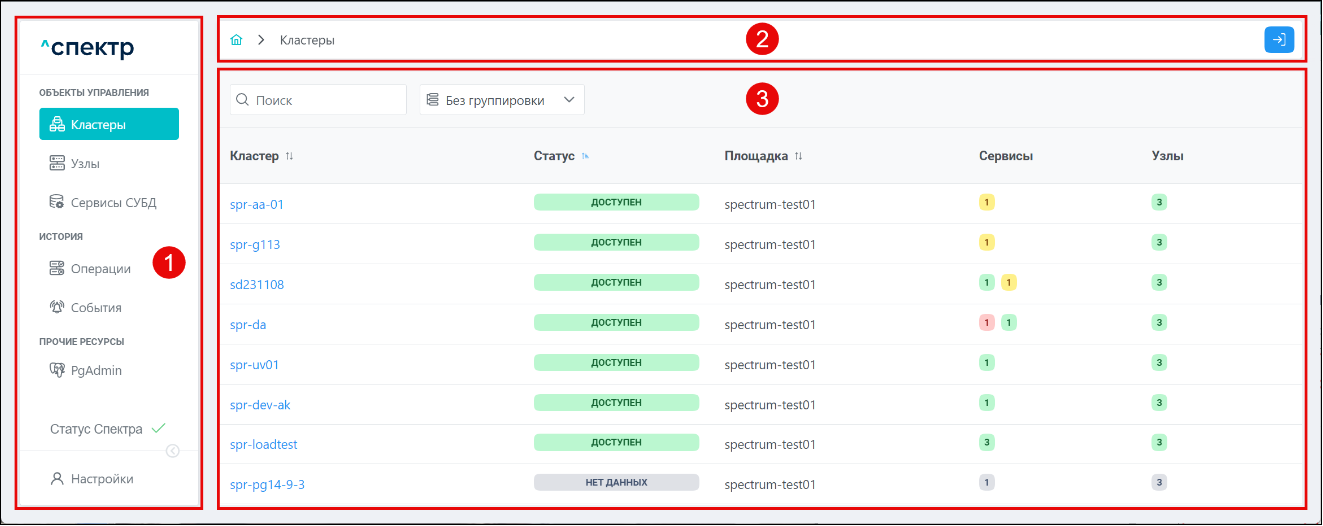Screen dimensions: 1323x526
Task: Open Настройки at sidebar bottom
Action: (101, 479)
